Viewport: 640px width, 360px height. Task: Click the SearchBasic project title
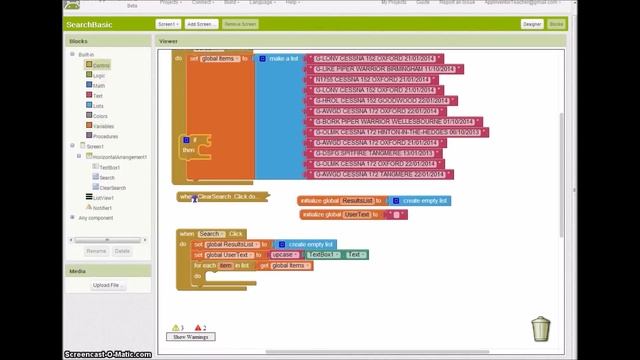coord(89,24)
